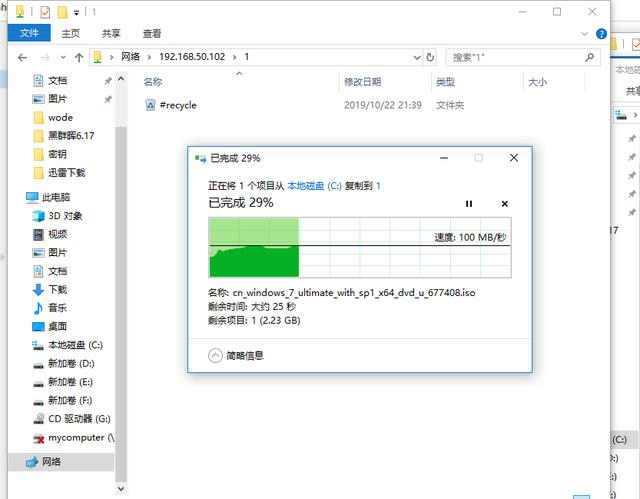The width and height of the screenshot is (640, 499).
Task: Sort files by 类型 column
Action: pyautogui.click(x=445, y=82)
